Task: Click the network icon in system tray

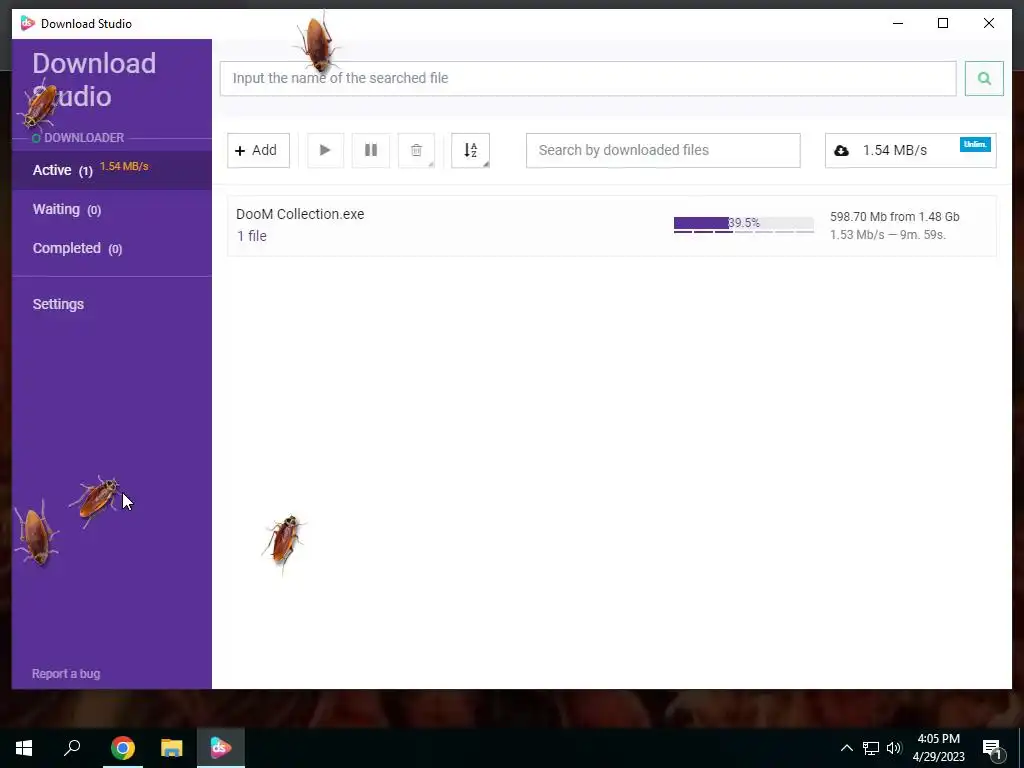Action: tap(871, 748)
